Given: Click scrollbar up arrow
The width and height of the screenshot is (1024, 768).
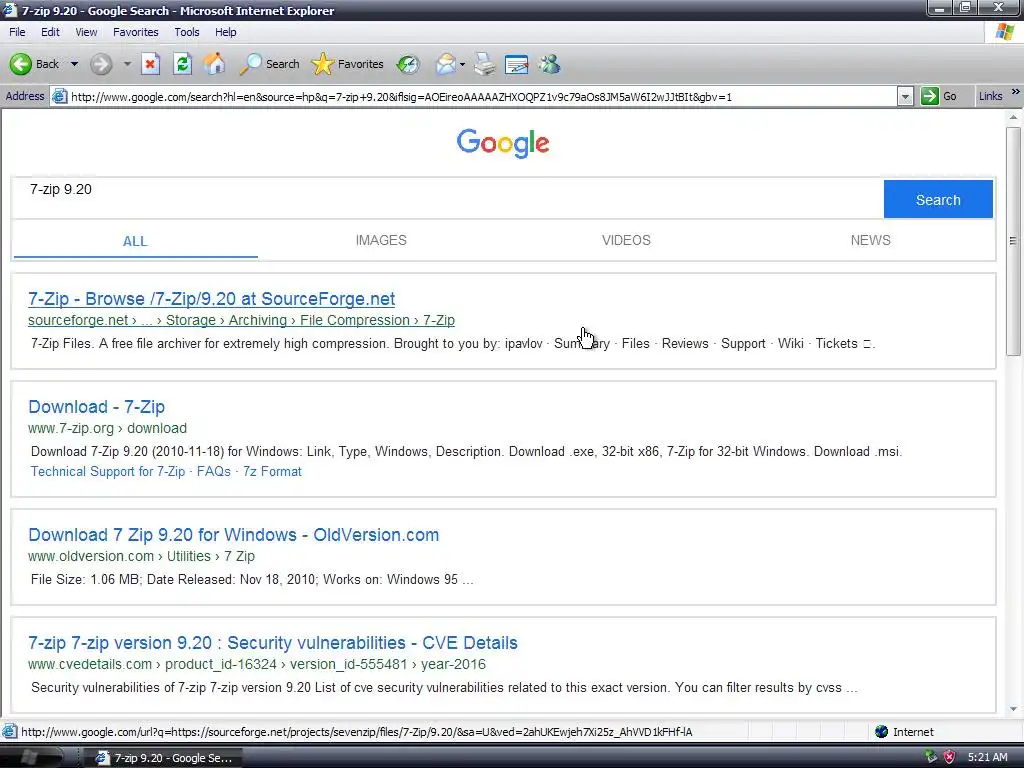Looking at the screenshot, I should point(1014,118).
